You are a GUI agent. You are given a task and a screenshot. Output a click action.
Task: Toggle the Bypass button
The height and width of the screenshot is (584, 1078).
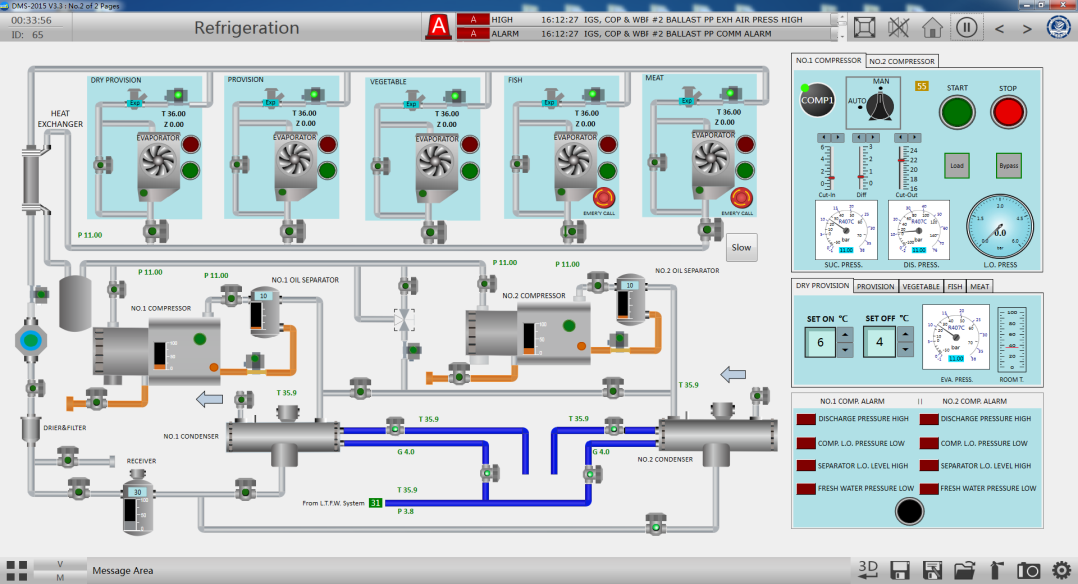click(x=1009, y=166)
